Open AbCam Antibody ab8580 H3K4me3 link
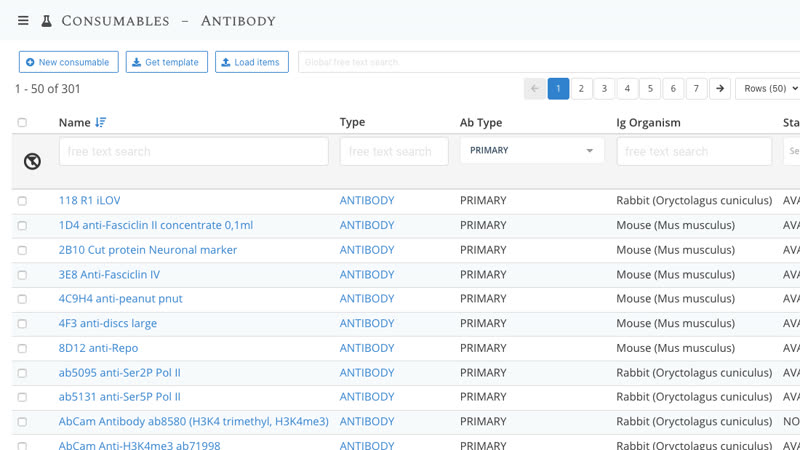 click(193, 421)
